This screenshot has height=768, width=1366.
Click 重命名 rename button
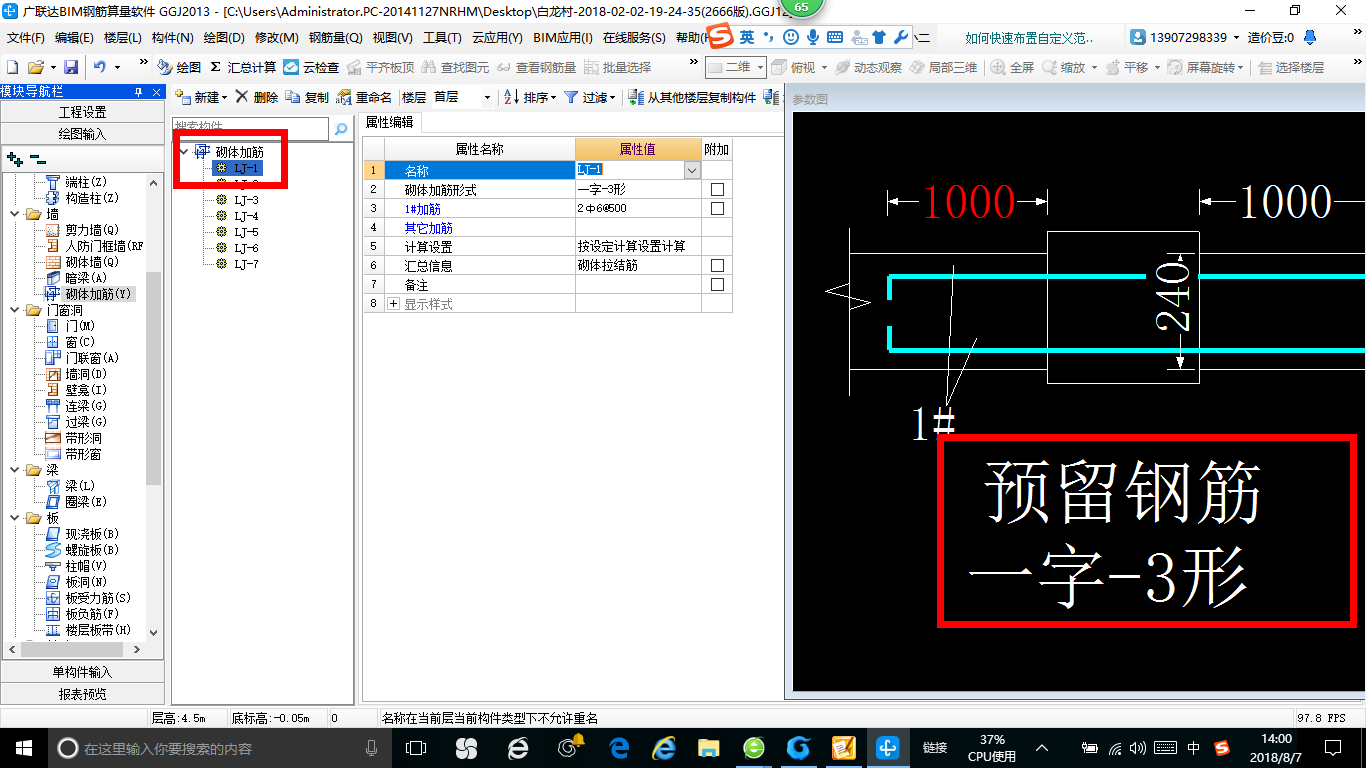click(364, 97)
